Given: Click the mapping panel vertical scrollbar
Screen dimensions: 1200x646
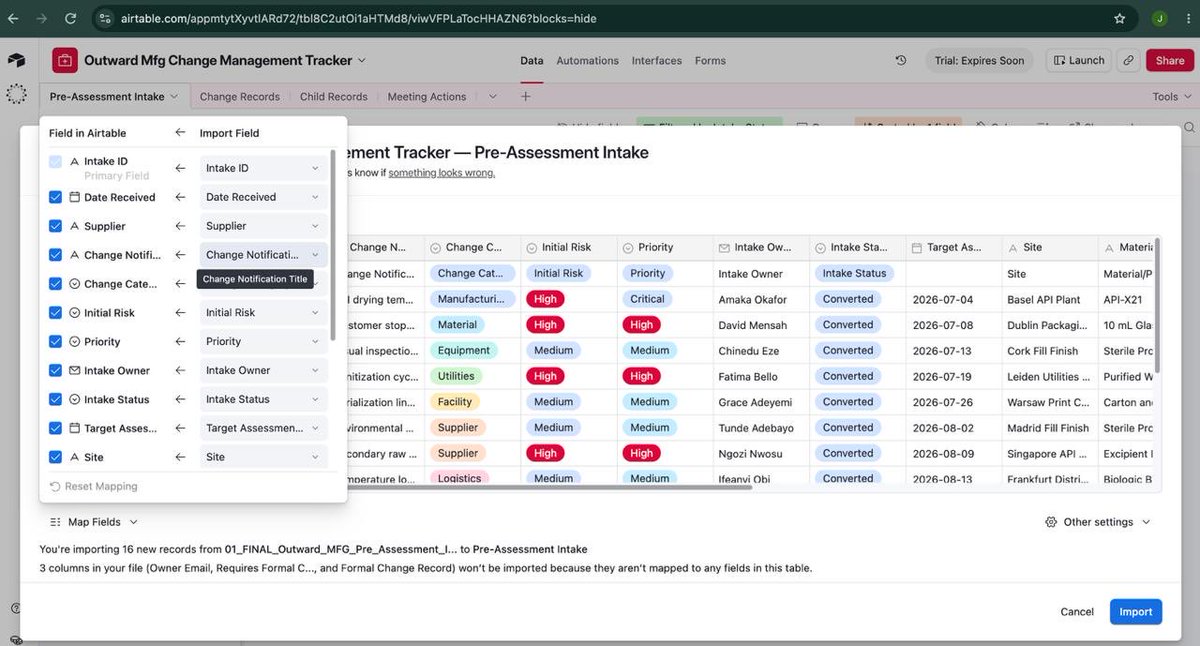Looking at the screenshot, I should pos(333,245).
